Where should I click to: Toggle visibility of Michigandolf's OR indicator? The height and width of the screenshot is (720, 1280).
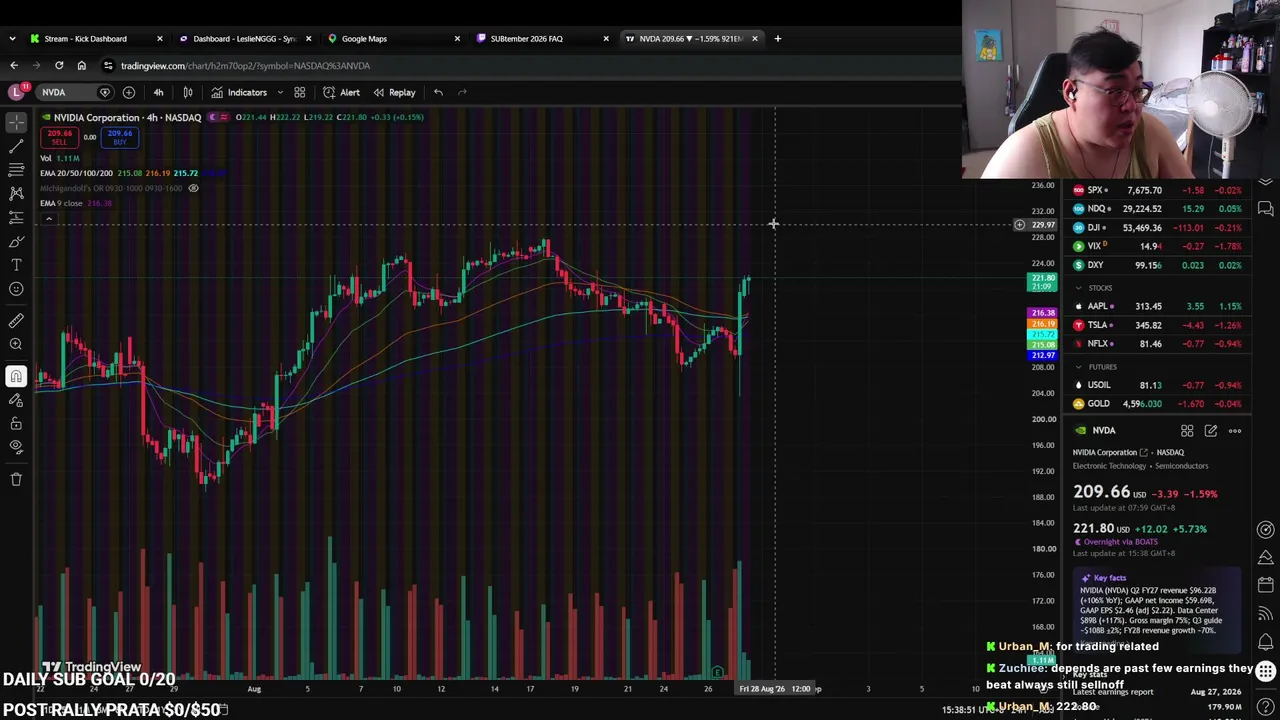193,188
